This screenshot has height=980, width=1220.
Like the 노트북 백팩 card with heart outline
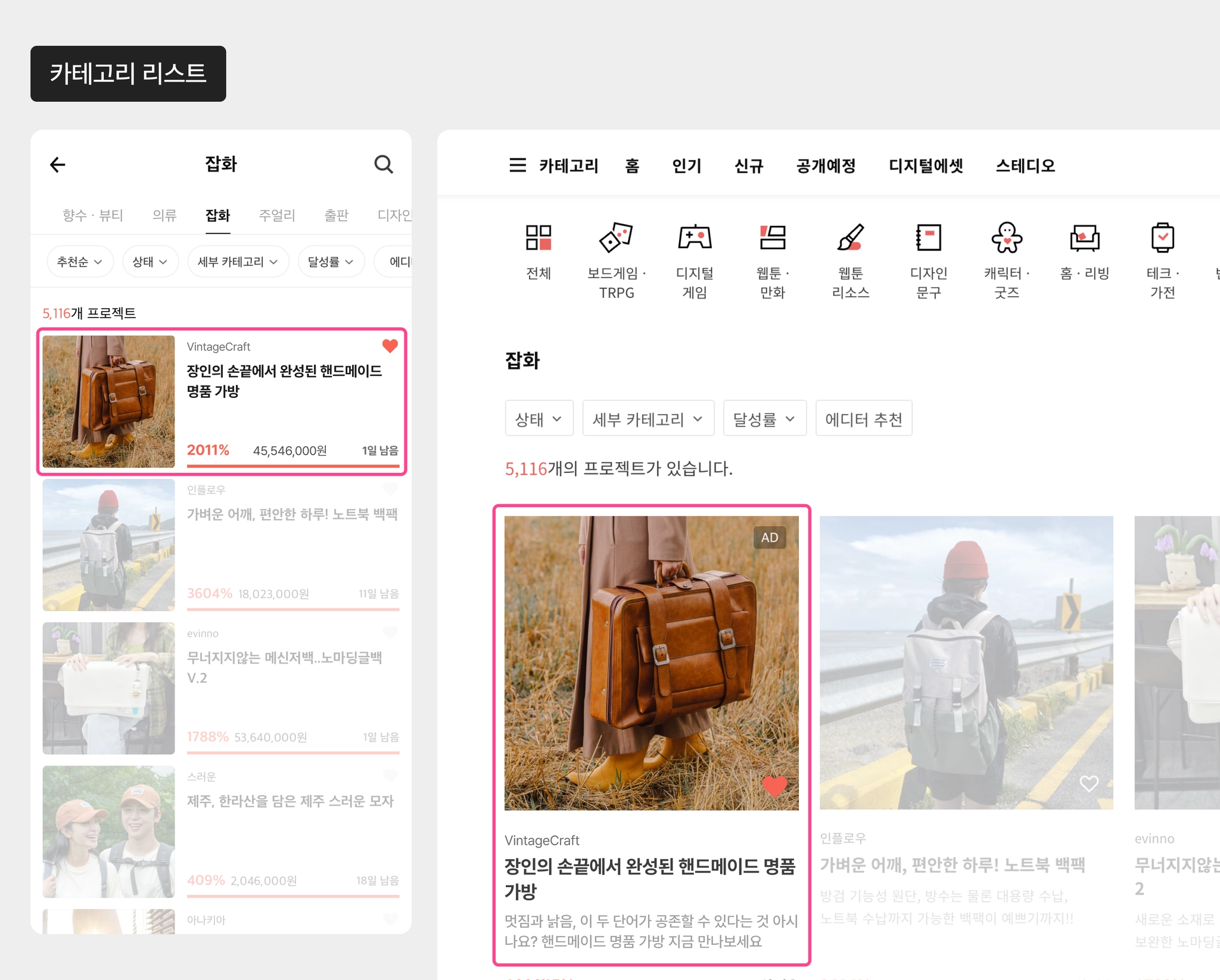point(1089,784)
